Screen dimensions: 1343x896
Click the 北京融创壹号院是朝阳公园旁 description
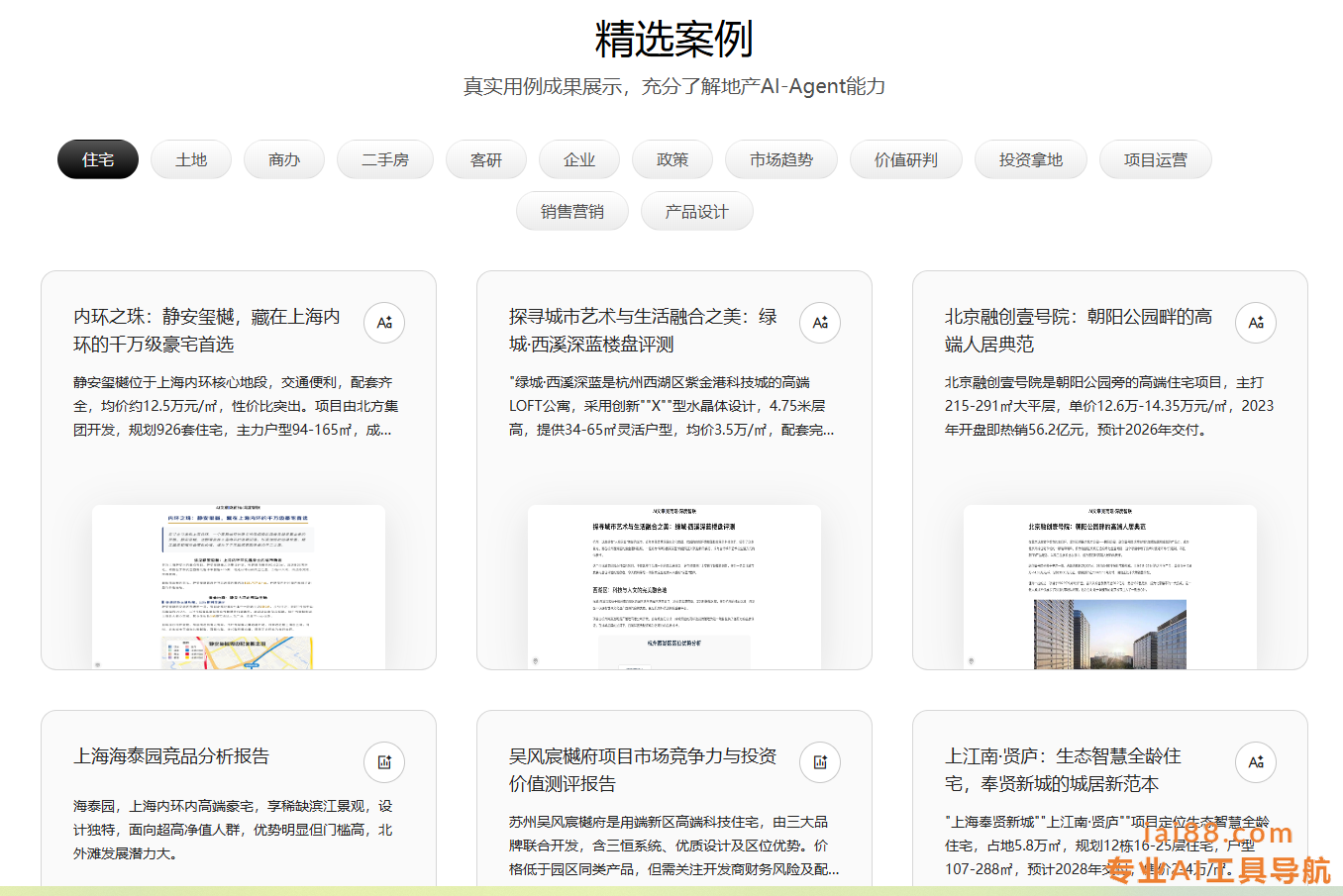(1109, 406)
